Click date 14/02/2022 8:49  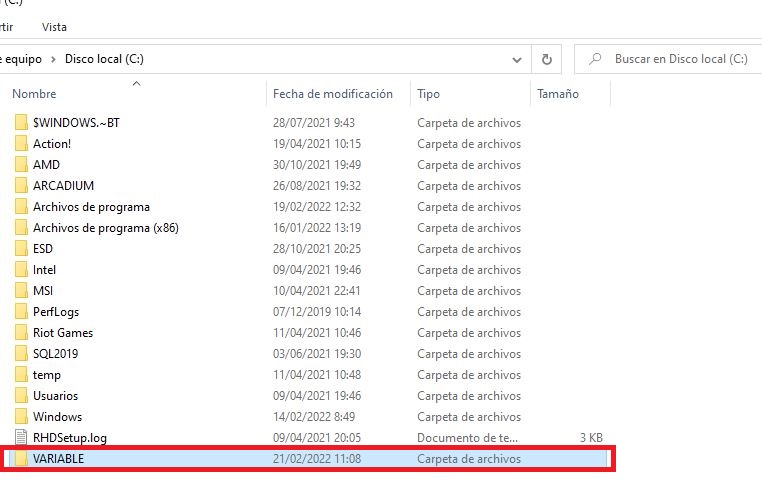tap(313, 417)
